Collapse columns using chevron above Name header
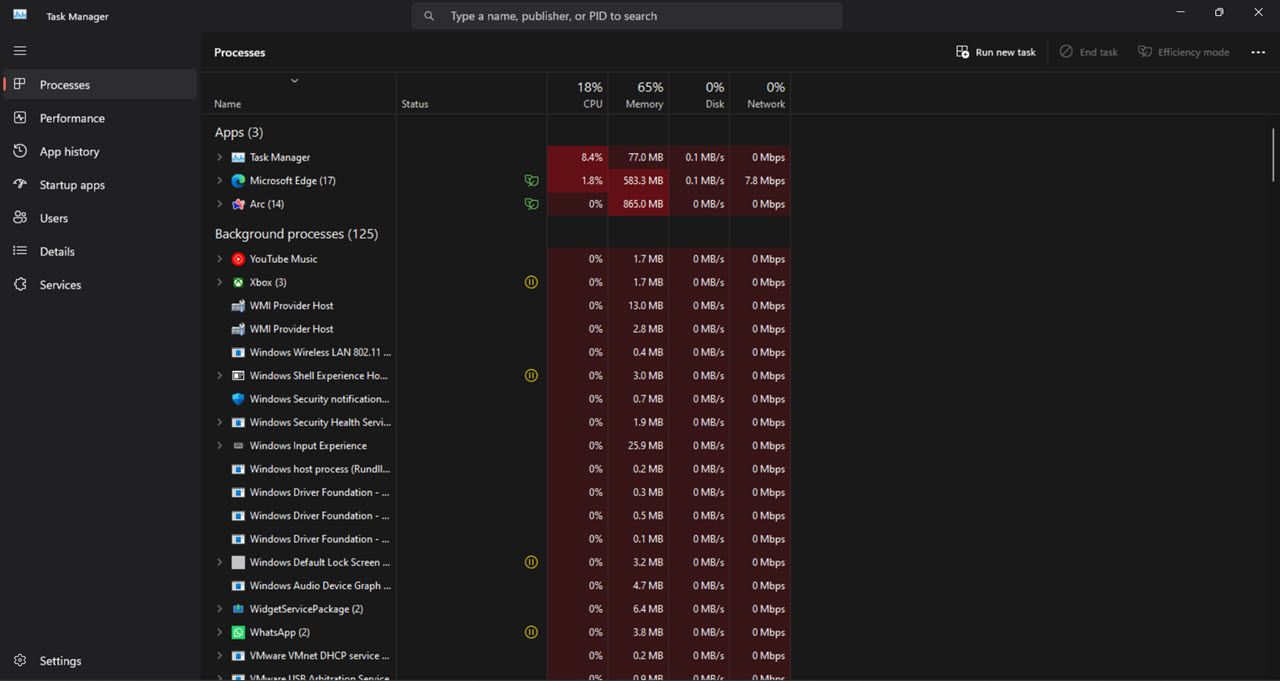Viewport: 1280px width, 681px height. tap(294, 81)
